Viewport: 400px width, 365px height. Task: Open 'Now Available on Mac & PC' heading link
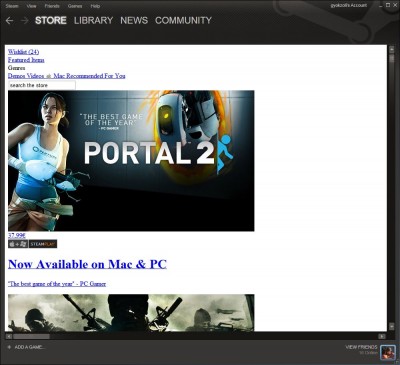click(x=87, y=264)
